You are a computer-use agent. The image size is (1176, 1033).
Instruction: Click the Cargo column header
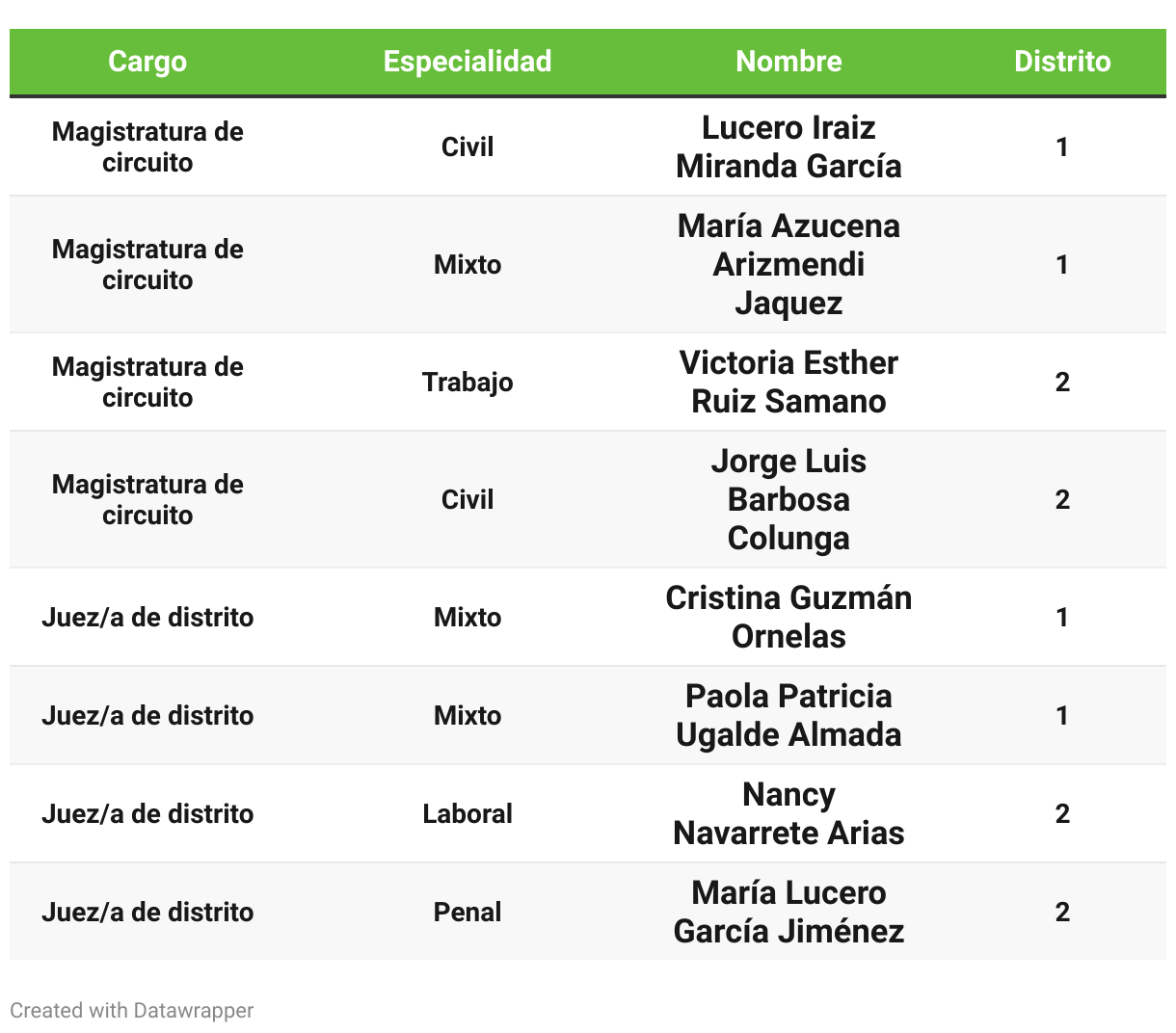point(147,62)
